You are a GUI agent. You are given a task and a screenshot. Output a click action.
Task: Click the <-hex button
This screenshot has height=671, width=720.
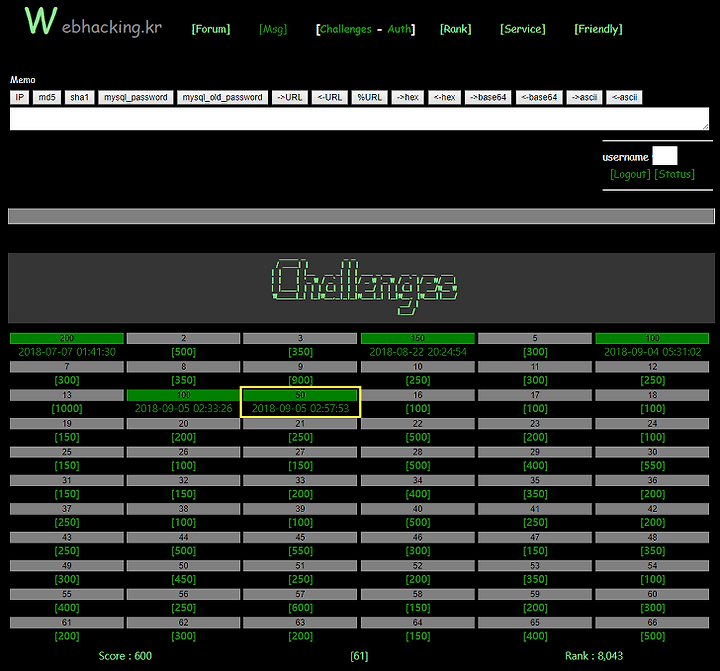pos(444,97)
